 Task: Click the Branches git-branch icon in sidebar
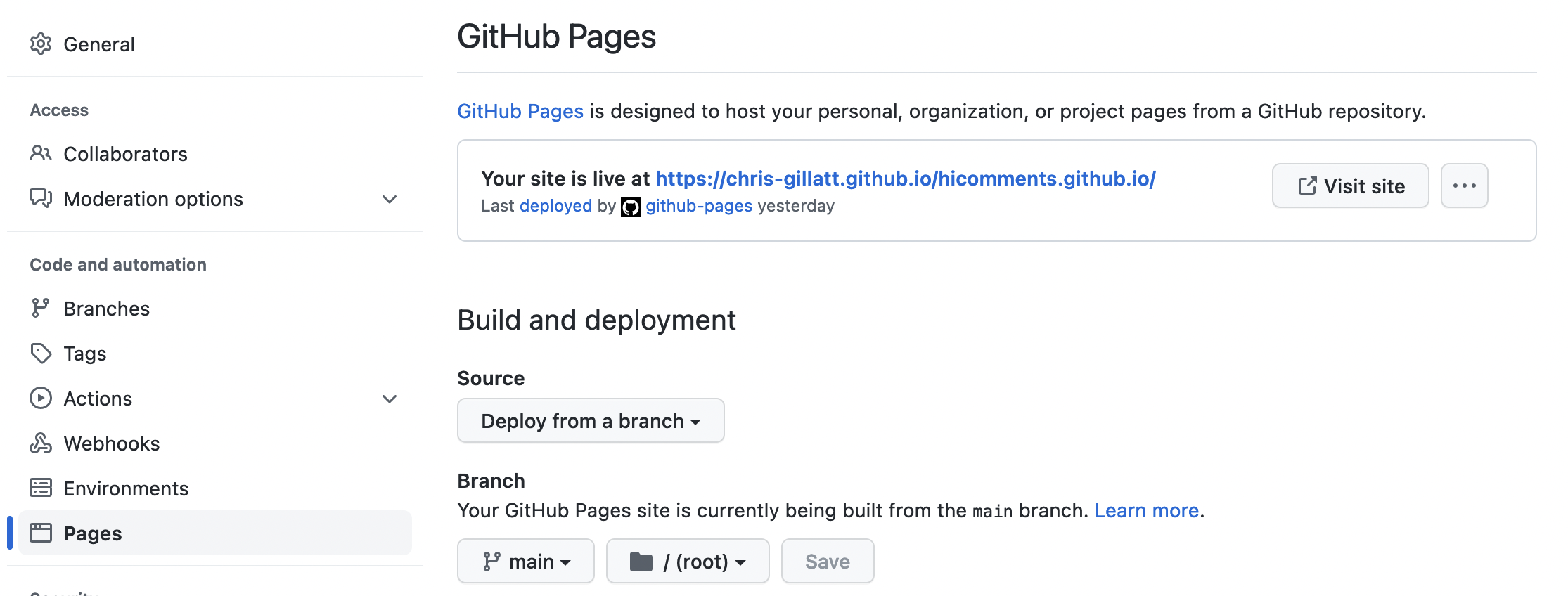[41, 309]
